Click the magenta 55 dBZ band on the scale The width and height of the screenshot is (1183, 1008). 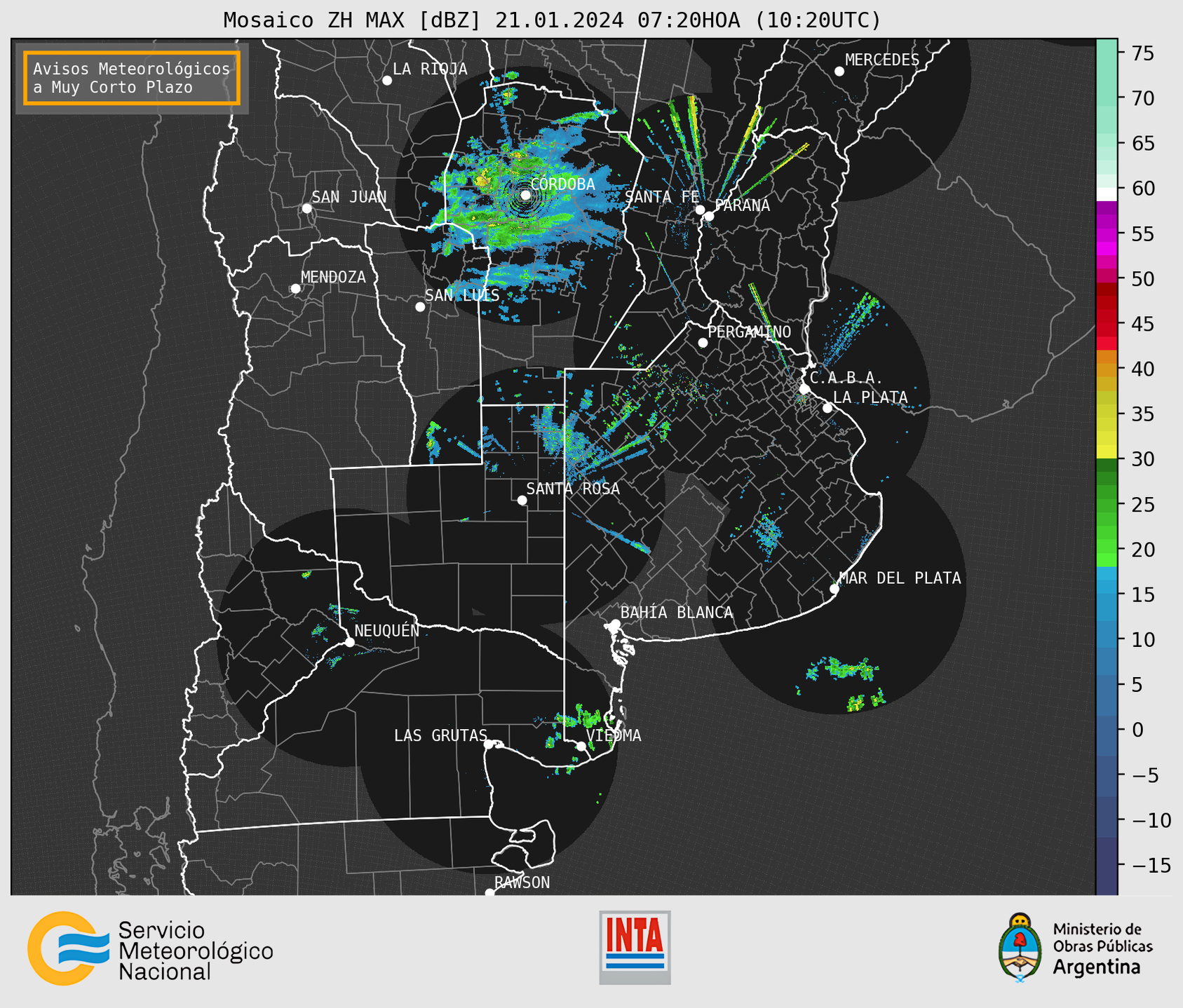pos(1107,235)
